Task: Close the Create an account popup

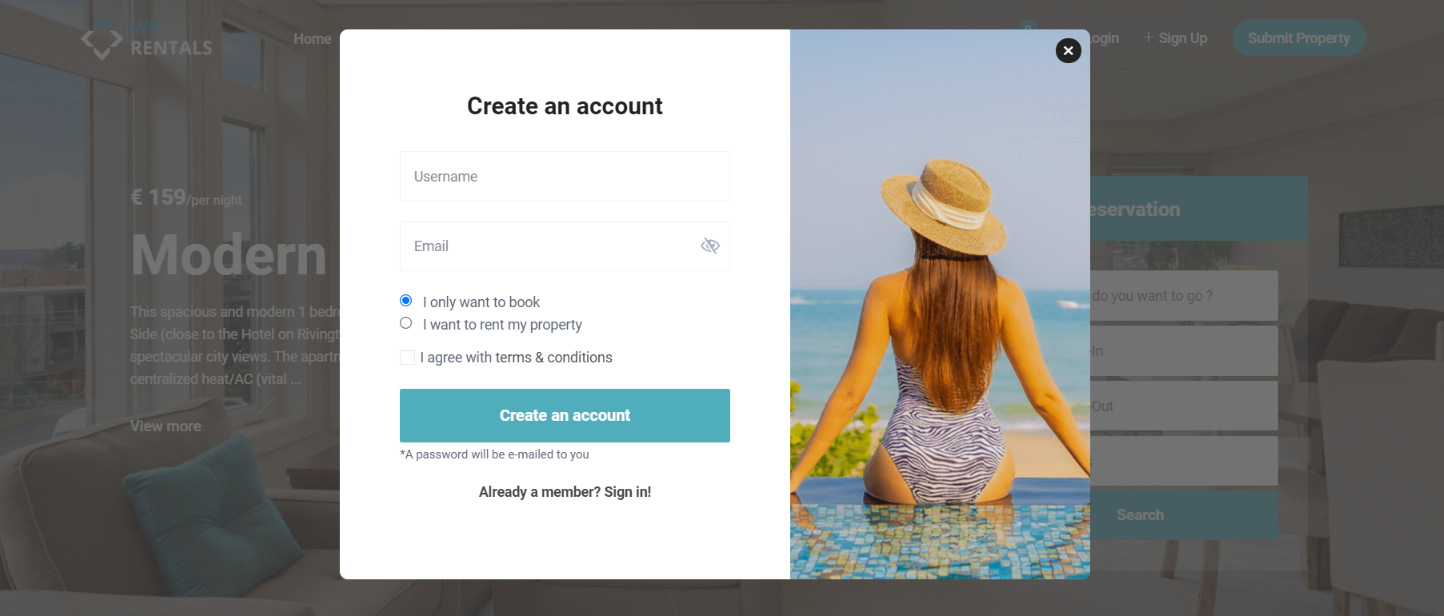Action: point(1068,50)
